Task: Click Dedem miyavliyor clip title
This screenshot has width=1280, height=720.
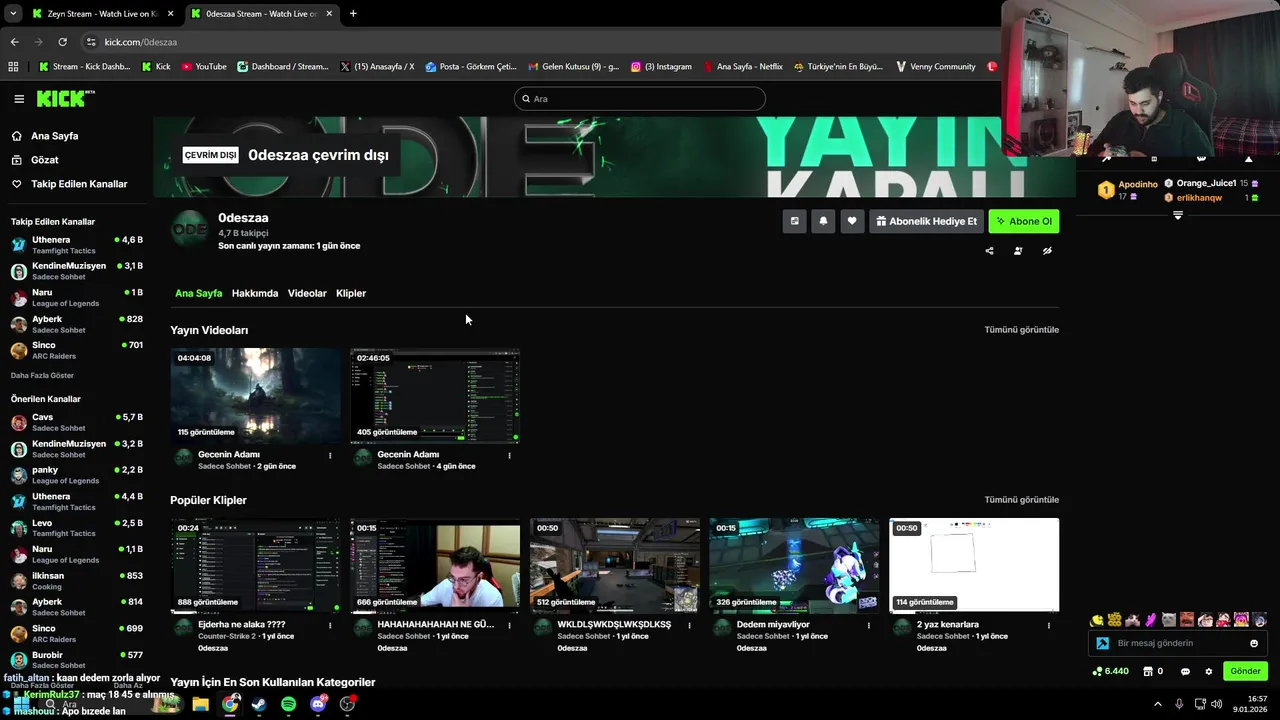Action: (x=773, y=624)
